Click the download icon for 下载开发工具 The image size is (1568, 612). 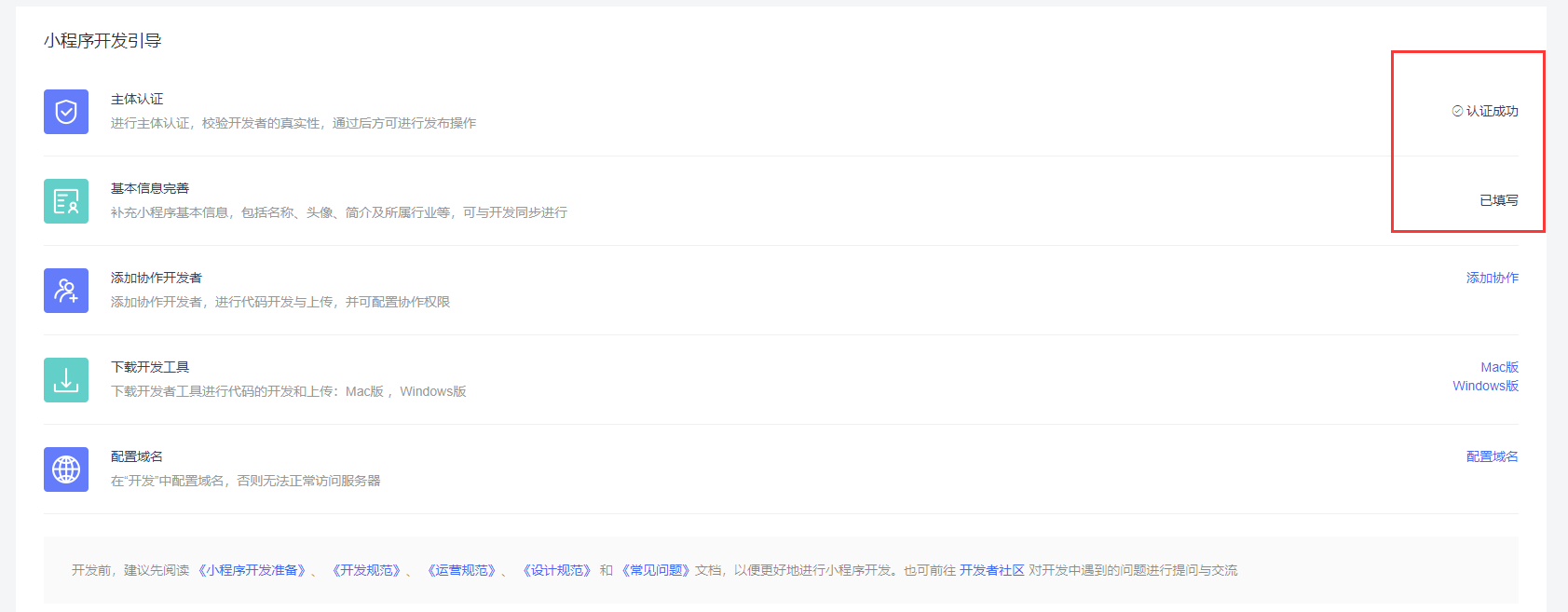coord(66,380)
